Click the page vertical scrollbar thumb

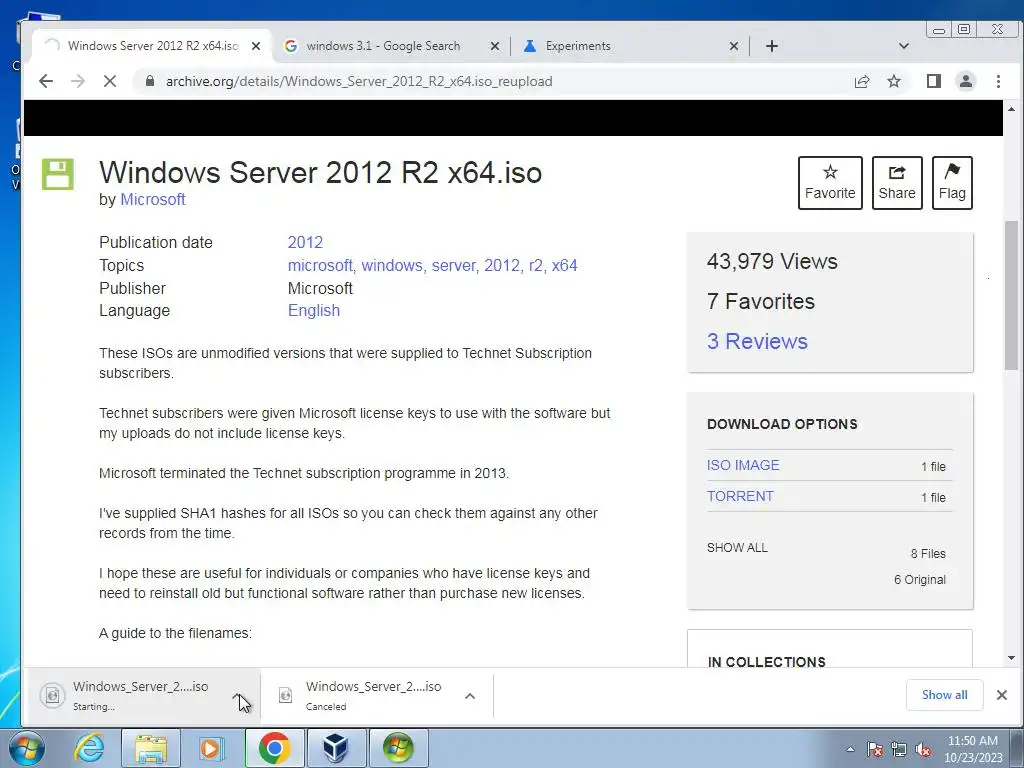[1011, 295]
